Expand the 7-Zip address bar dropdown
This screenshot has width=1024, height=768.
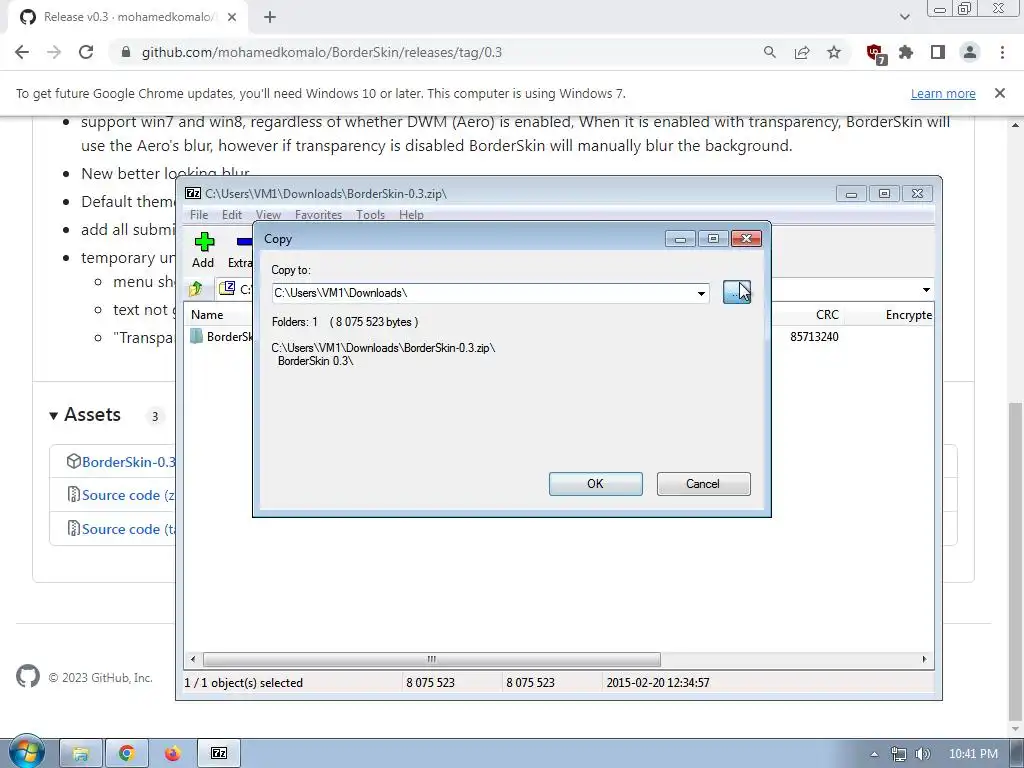click(x=926, y=289)
